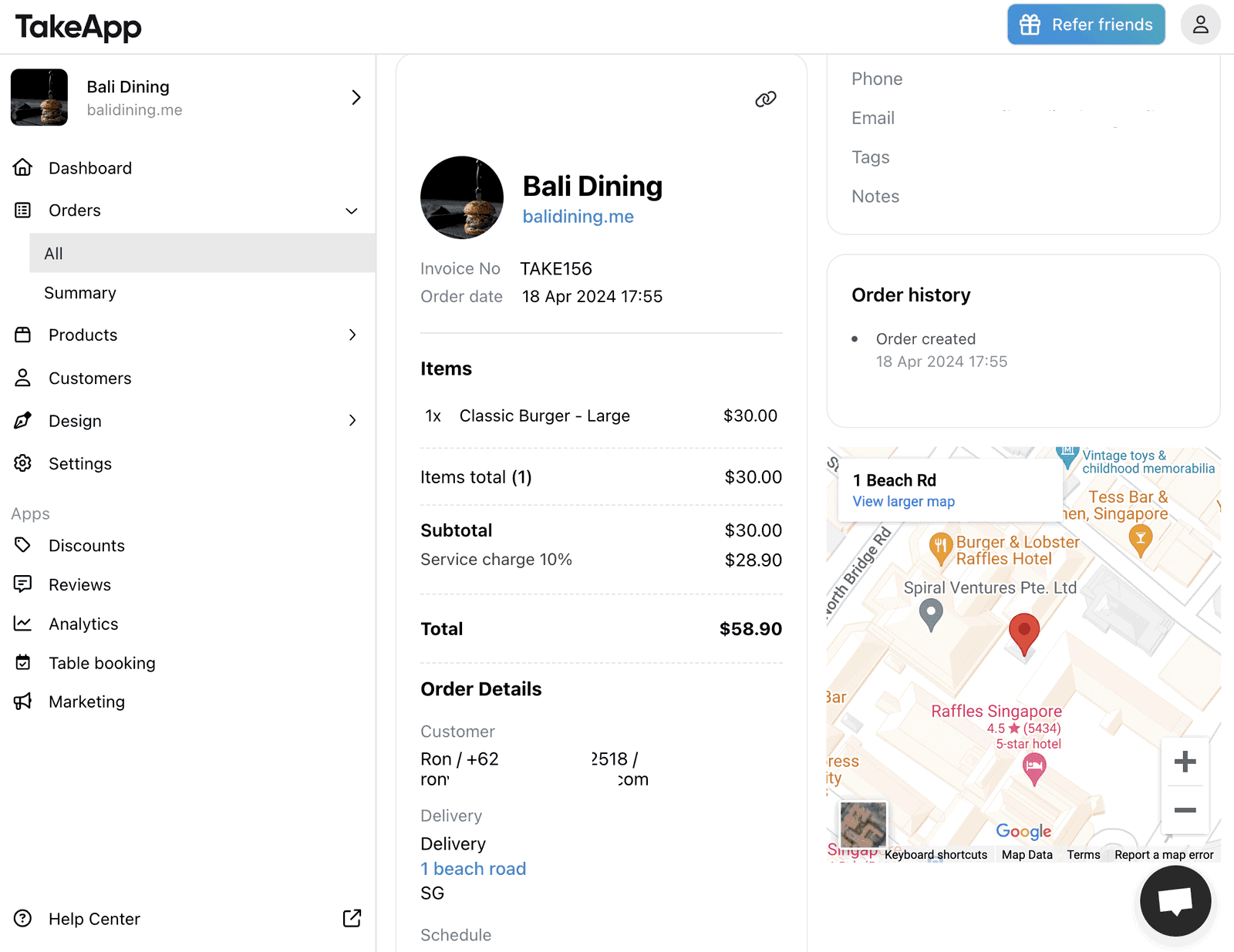Click the Design pen icon
The width and height of the screenshot is (1234, 952).
click(23, 420)
